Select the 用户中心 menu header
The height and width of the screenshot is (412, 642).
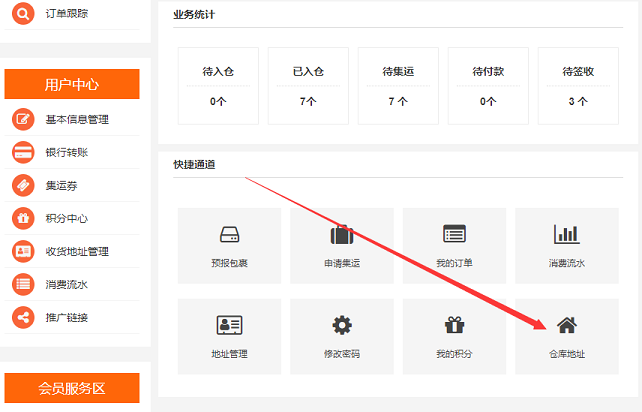[x=72, y=85]
